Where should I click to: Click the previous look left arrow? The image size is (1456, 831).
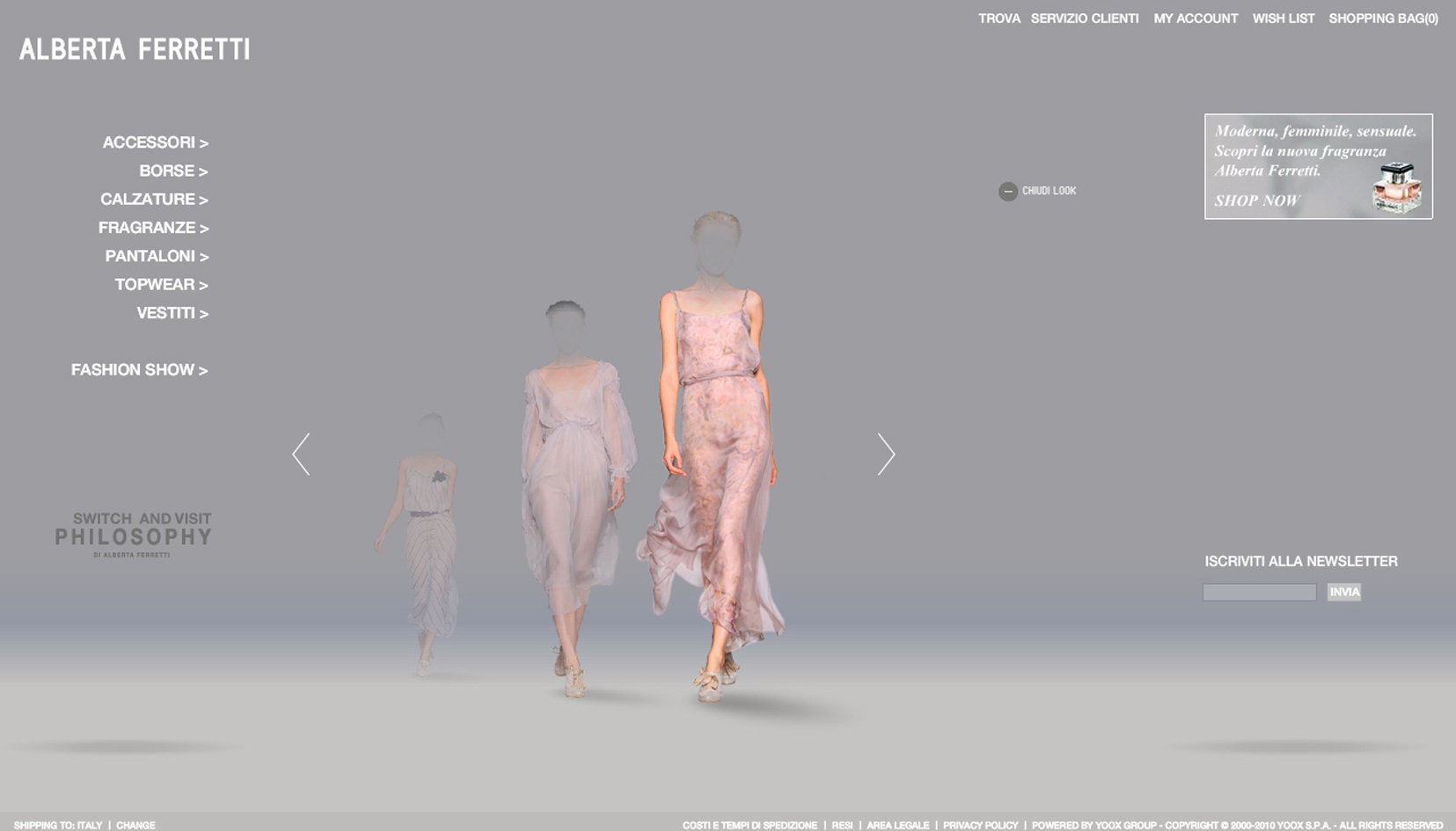(x=301, y=454)
